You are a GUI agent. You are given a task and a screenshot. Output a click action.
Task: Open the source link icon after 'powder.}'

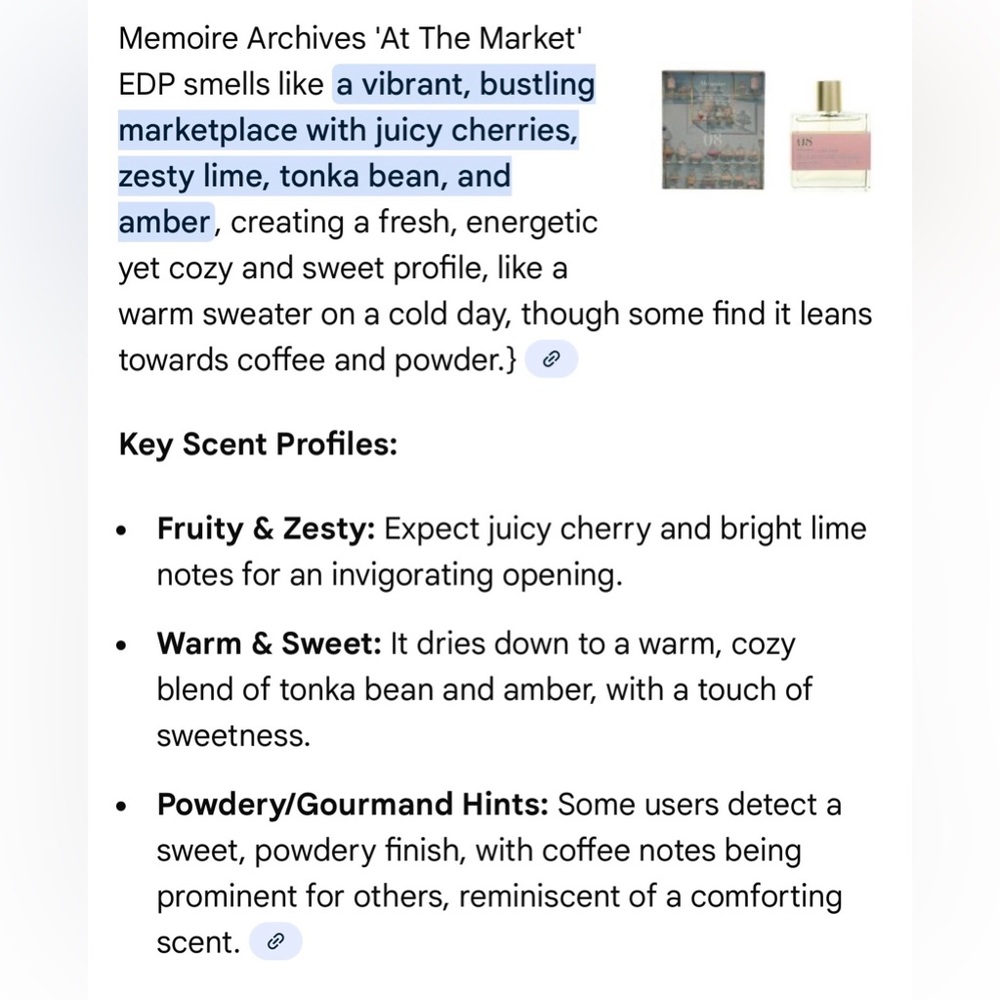551,359
